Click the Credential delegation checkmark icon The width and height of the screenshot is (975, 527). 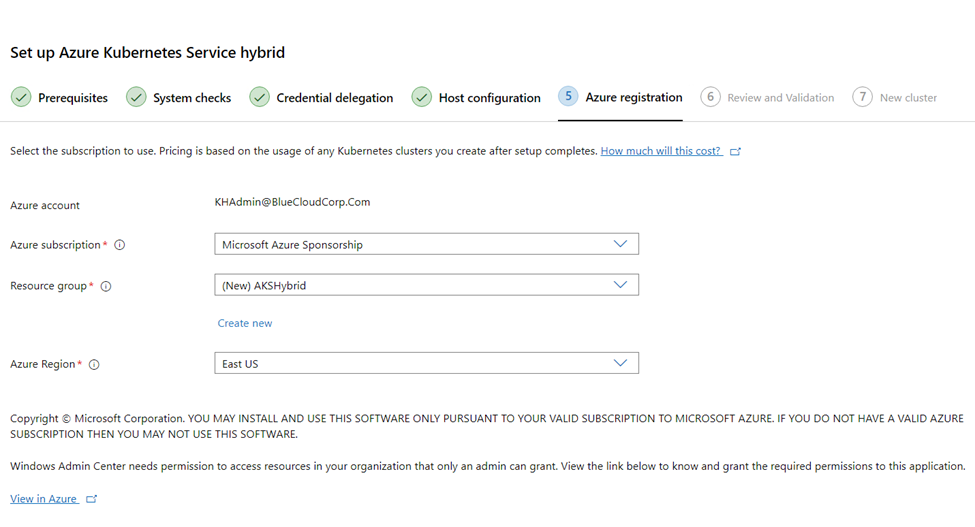[259, 97]
